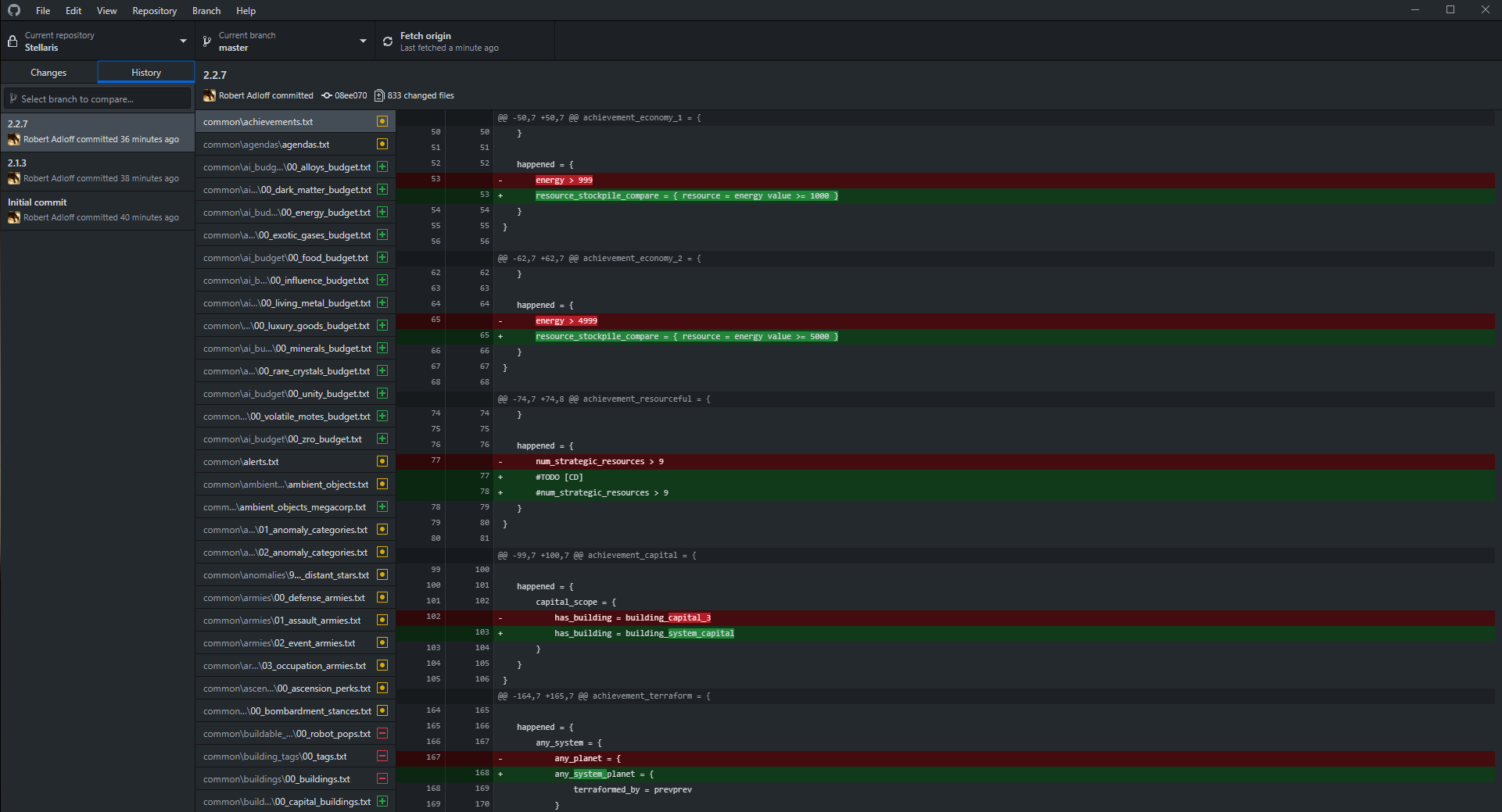Click the commit hash 08ee070 icon
This screenshot has height=812, width=1502.
pyautogui.click(x=327, y=95)
